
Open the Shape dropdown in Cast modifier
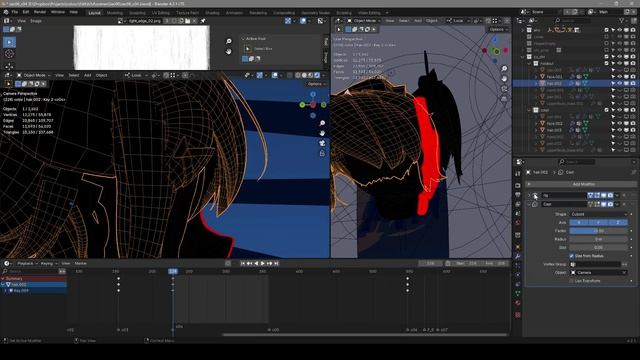coord(598,214)
